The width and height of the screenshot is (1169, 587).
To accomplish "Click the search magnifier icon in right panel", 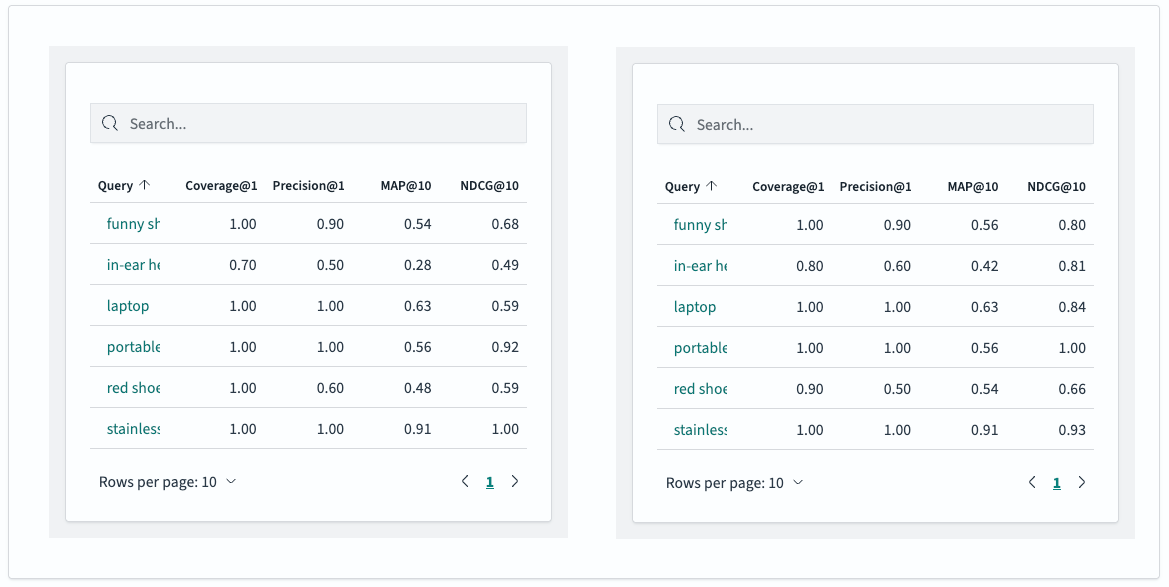I will point(676,124).
